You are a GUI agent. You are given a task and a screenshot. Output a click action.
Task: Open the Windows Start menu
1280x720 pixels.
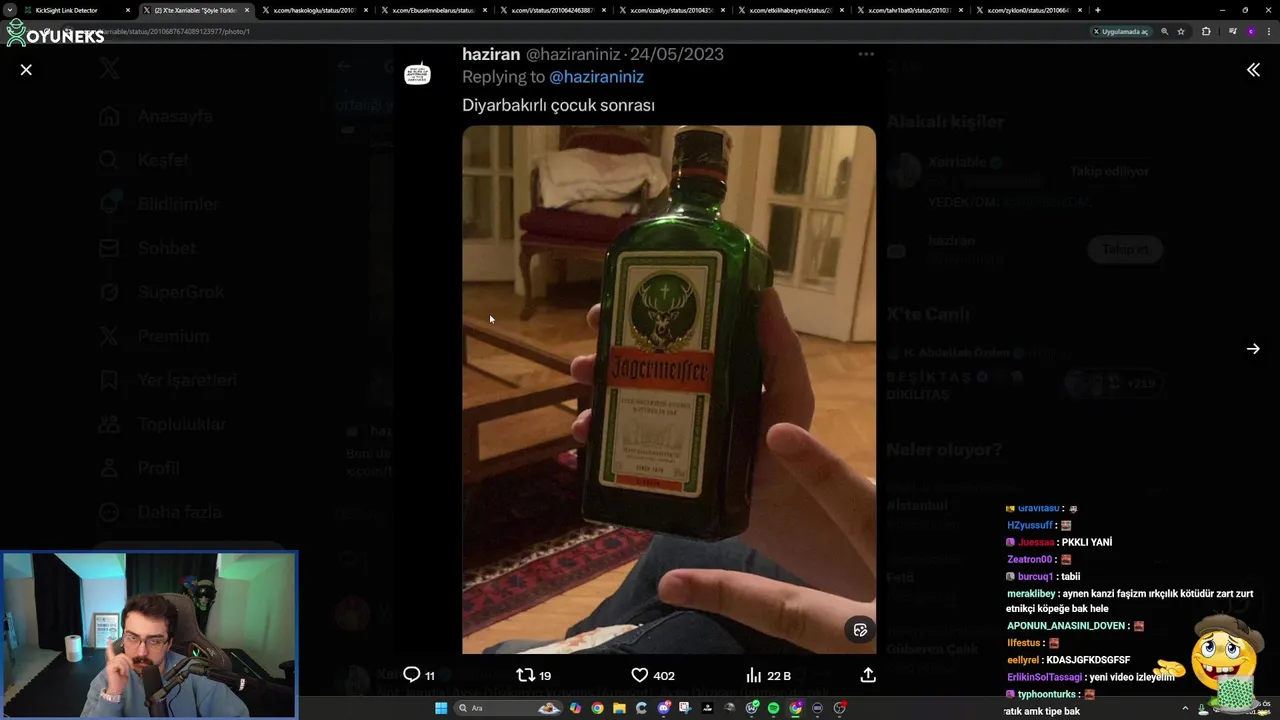pos(441,708)
